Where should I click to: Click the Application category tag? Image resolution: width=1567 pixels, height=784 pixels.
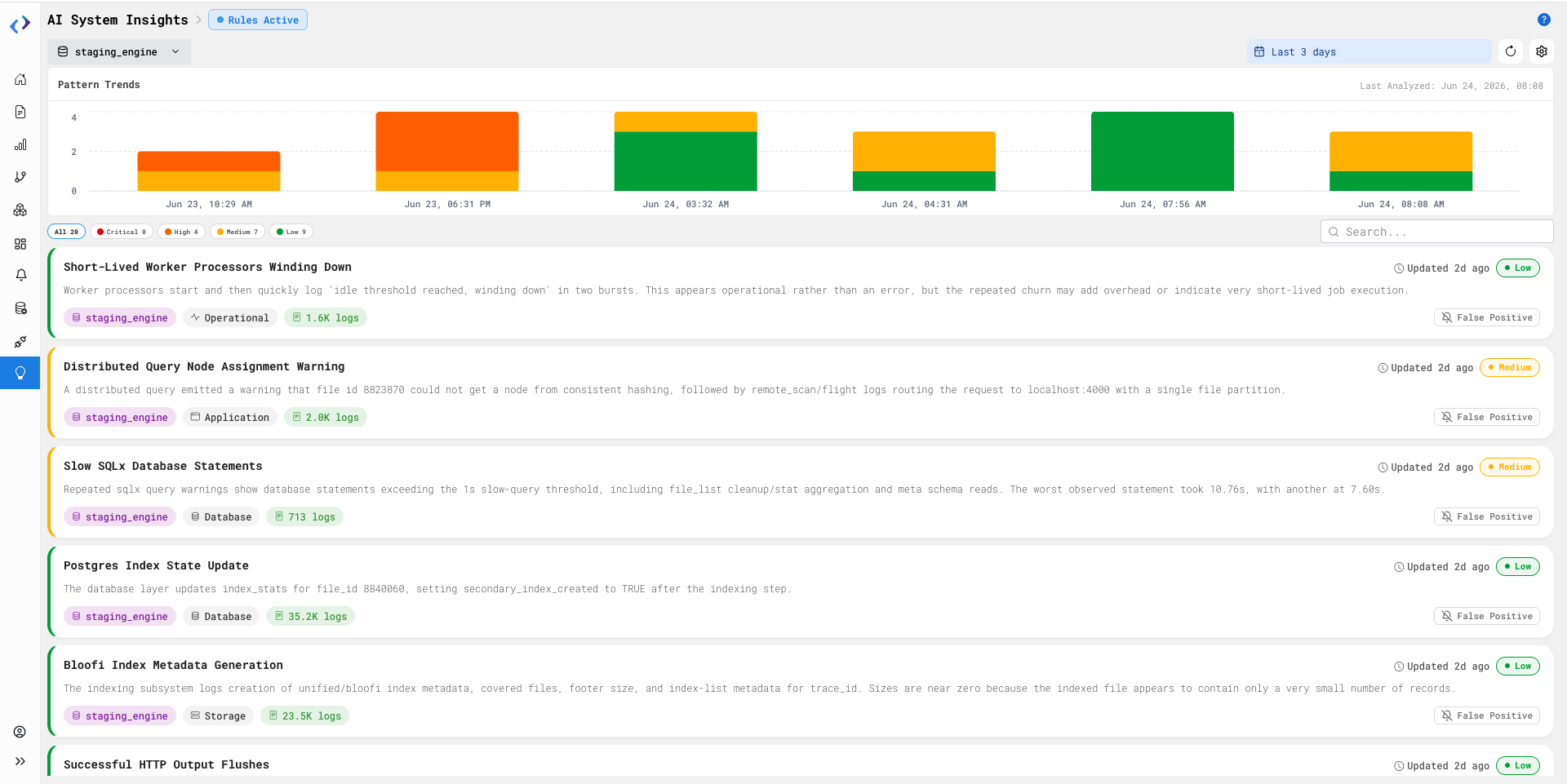tap(230, 417)
